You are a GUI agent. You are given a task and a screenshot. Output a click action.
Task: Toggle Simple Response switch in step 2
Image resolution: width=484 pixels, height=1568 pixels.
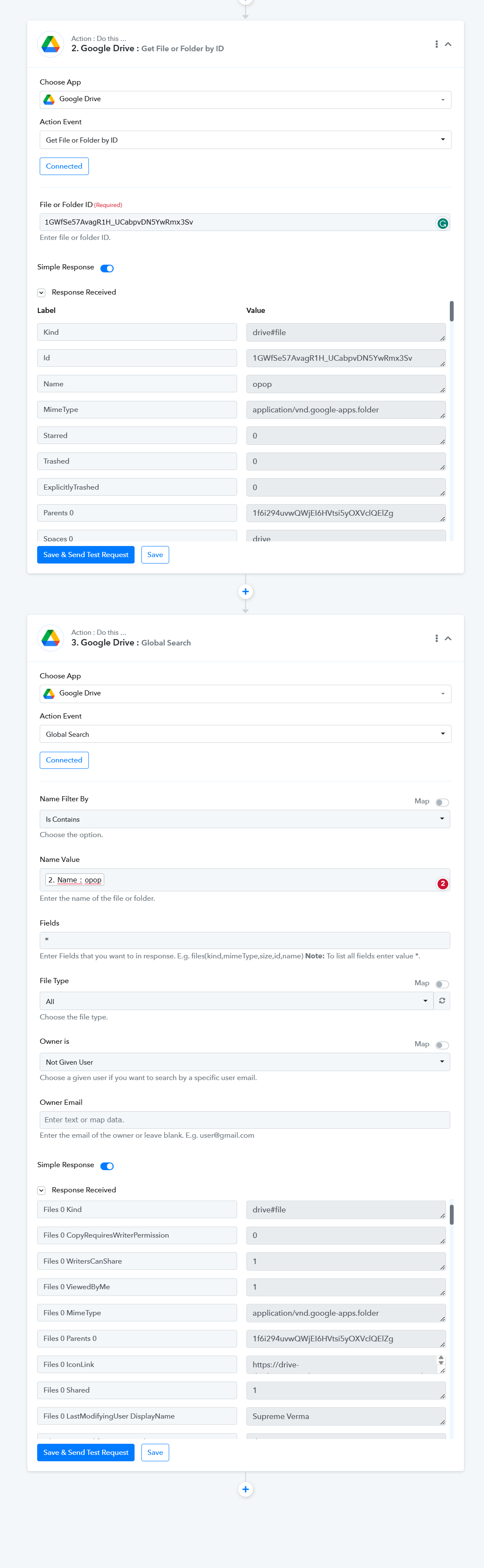107,269
